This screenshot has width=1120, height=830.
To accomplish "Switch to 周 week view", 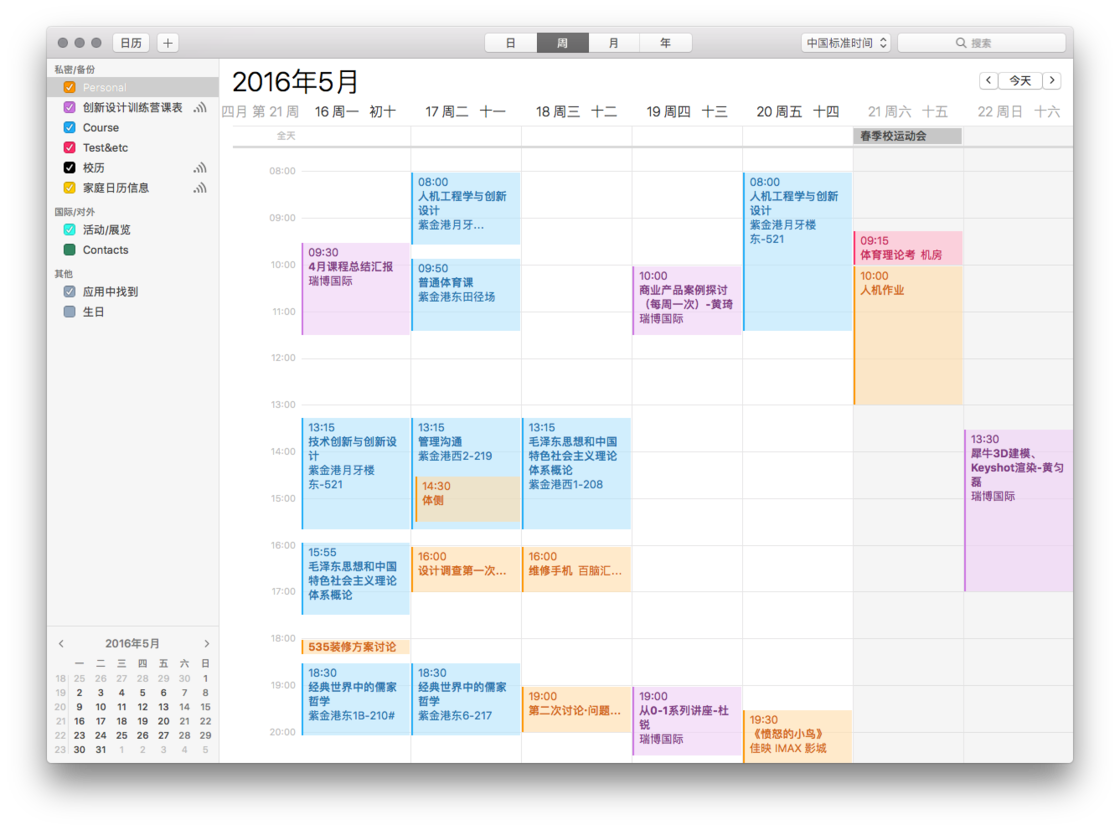I will pyautogui.click(x=563, y=43).
